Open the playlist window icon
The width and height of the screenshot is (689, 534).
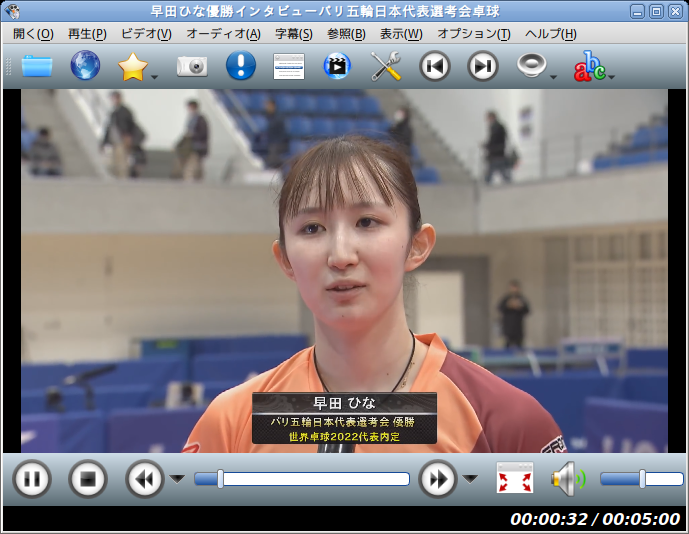pyautogui.click(x=289, y=66)
